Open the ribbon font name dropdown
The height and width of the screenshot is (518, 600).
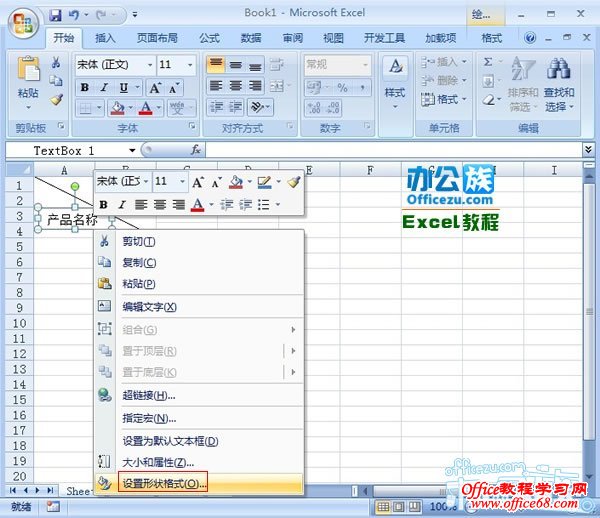150,65
